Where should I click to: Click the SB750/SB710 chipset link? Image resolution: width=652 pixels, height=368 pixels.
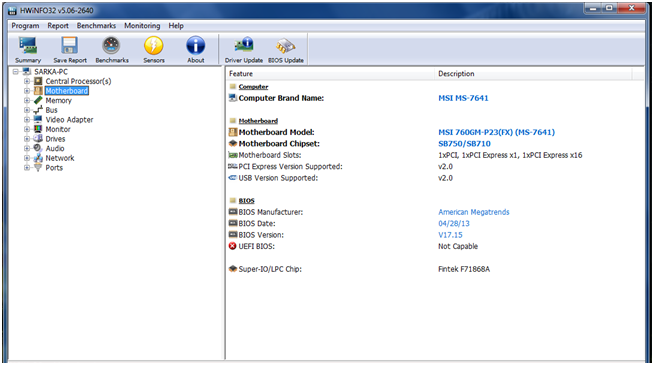click(464, 143)
